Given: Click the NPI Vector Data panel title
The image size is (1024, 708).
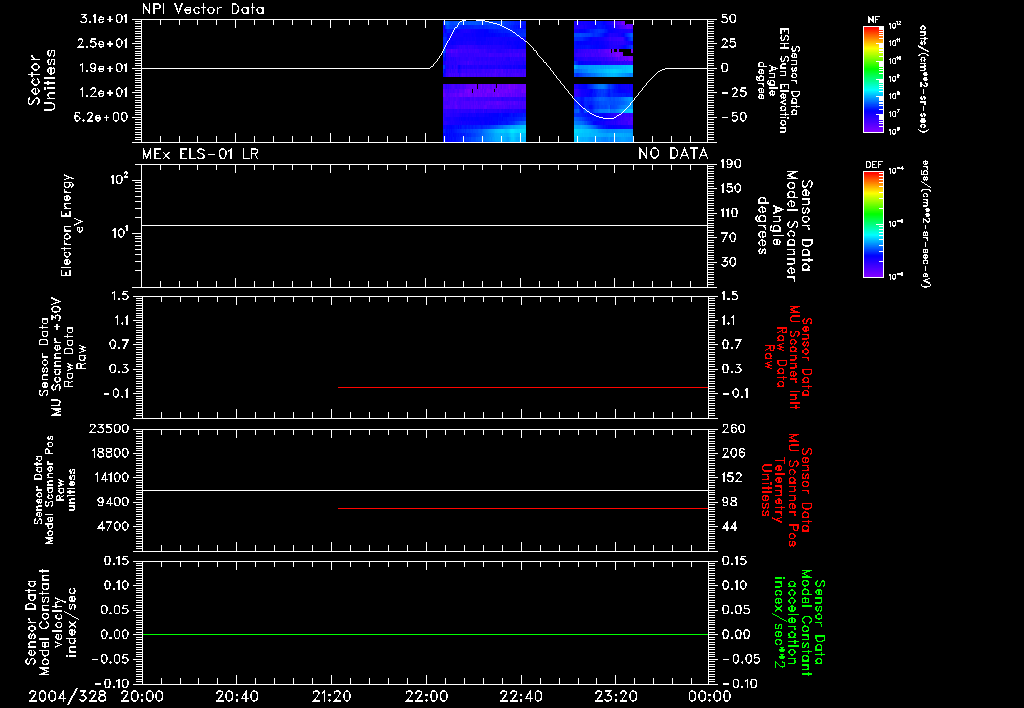Looking at the screenshot, I should click(203, 9).
